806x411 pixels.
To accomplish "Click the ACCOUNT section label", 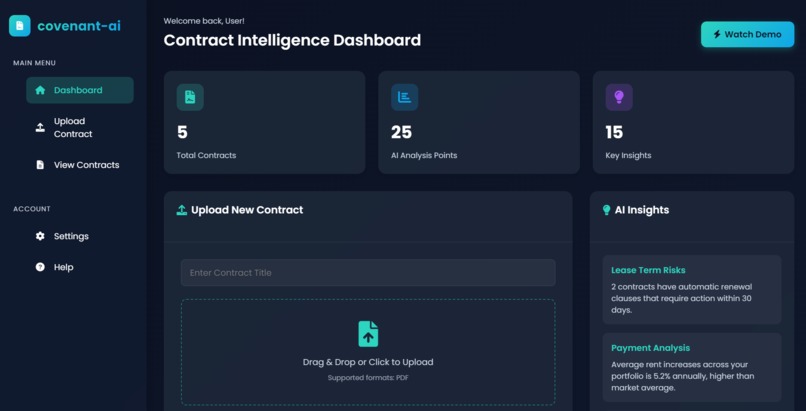I will click(32, 209).
